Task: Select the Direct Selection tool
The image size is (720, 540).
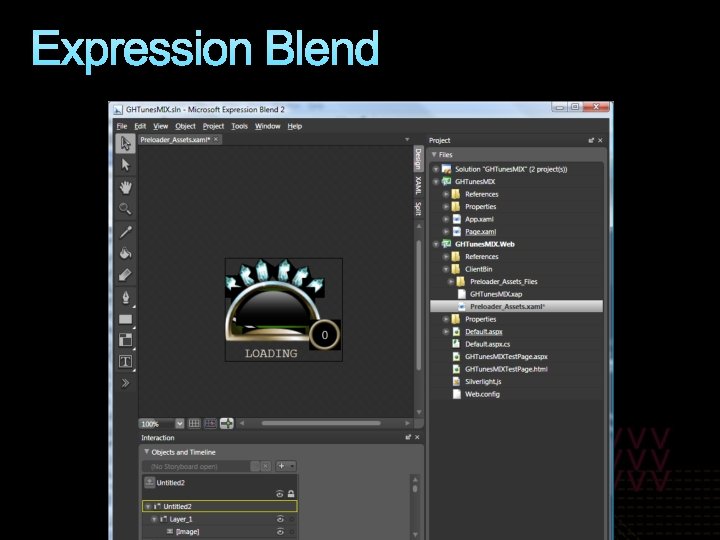Action: (x=125, y=165)
